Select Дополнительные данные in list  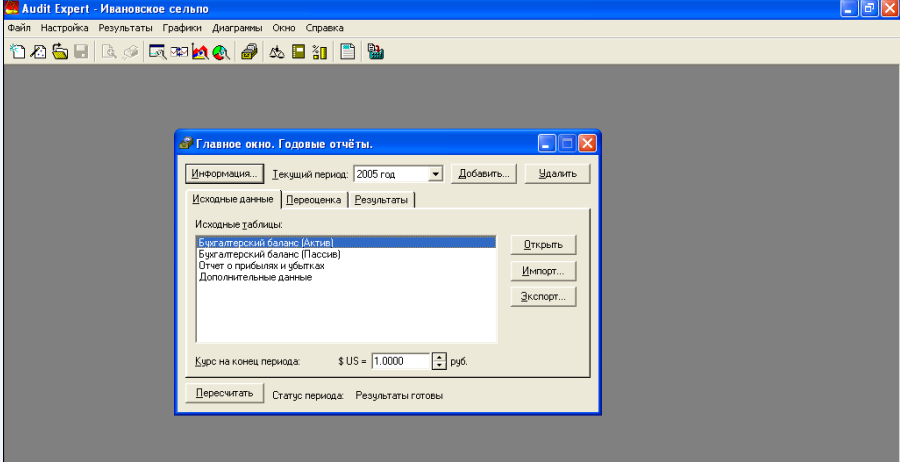pos(346,277)
